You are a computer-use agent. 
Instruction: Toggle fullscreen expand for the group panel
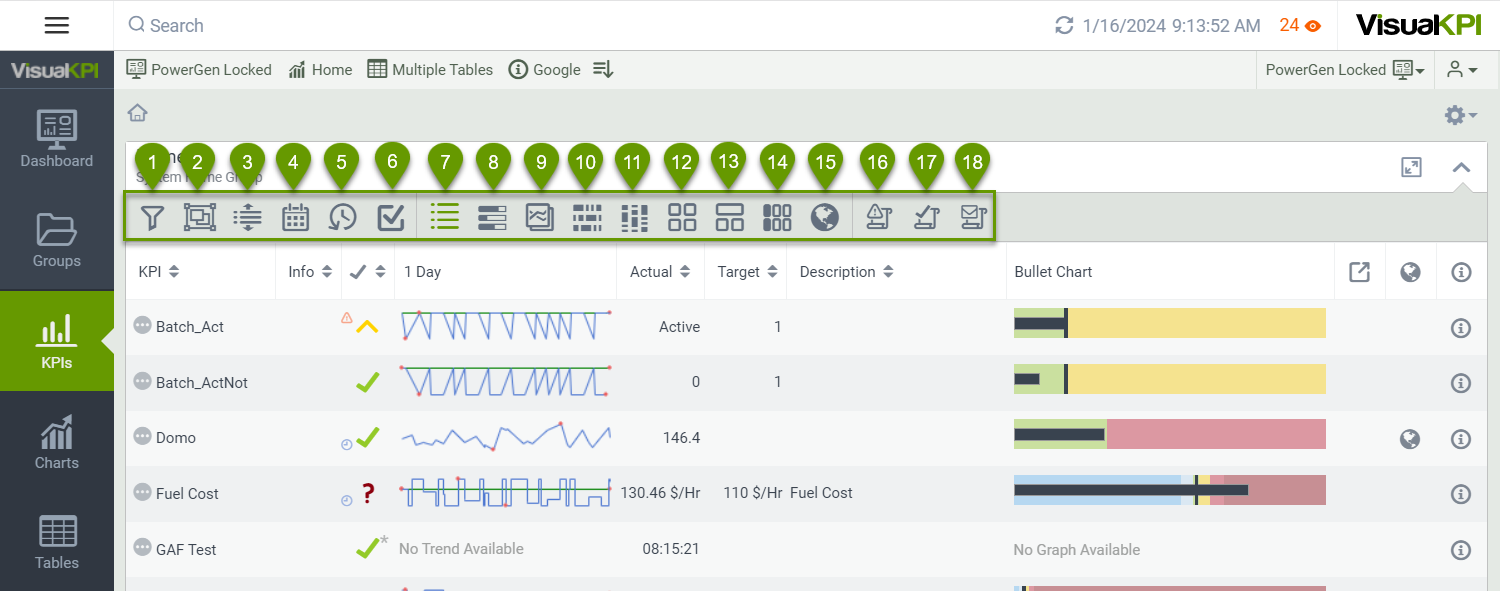tap(1411, 168)
